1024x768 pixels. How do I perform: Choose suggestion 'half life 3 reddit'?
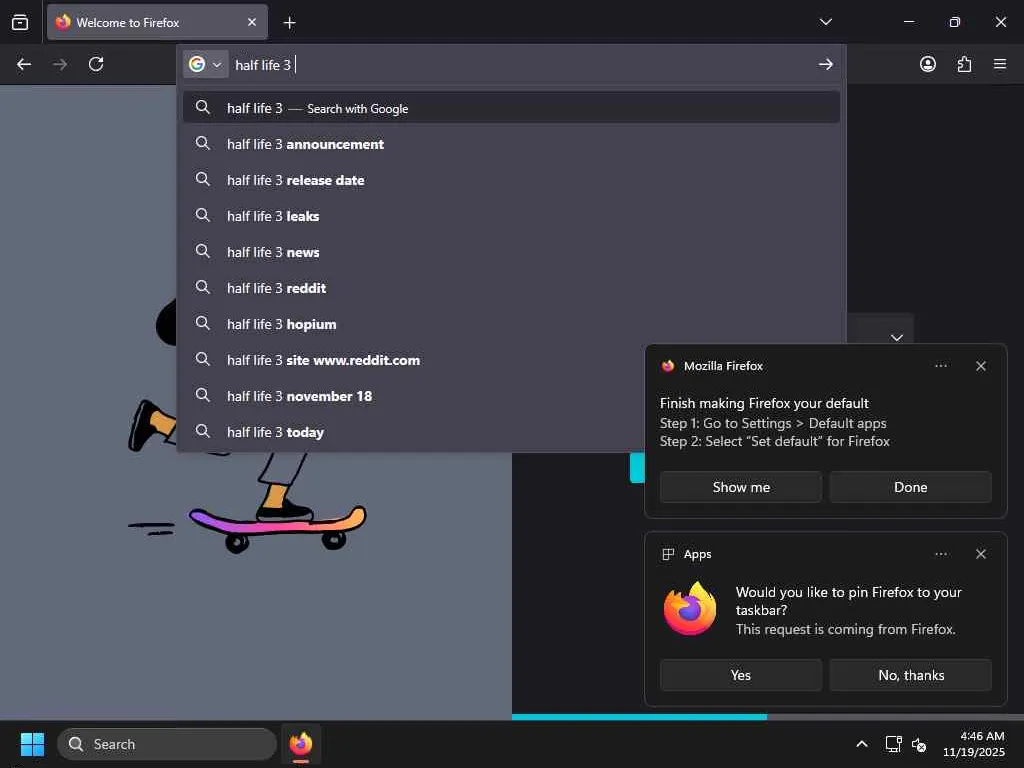point(511,287)
